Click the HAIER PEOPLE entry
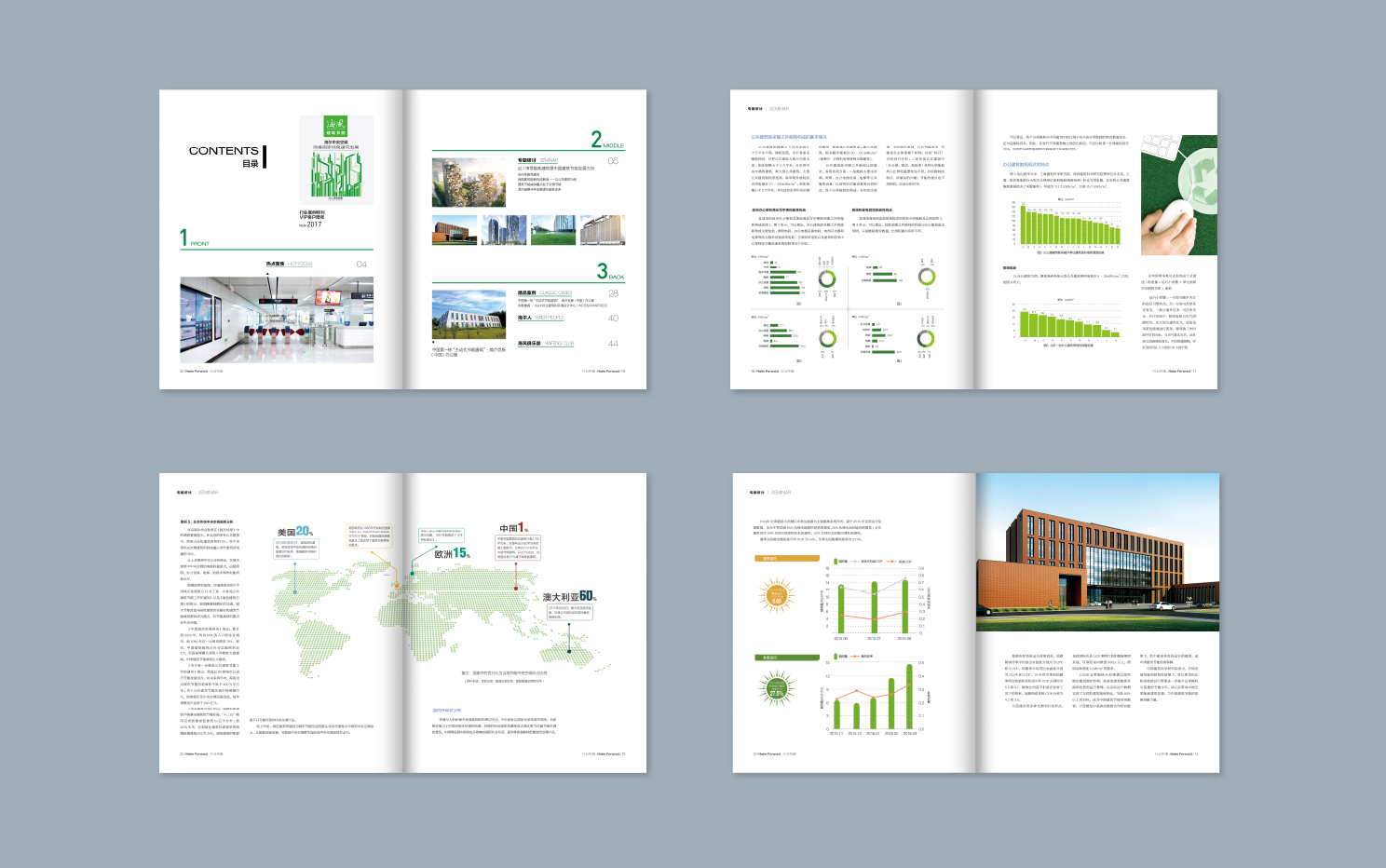The width and height of the screenshot is (1386, 868). tap(540, 319)
